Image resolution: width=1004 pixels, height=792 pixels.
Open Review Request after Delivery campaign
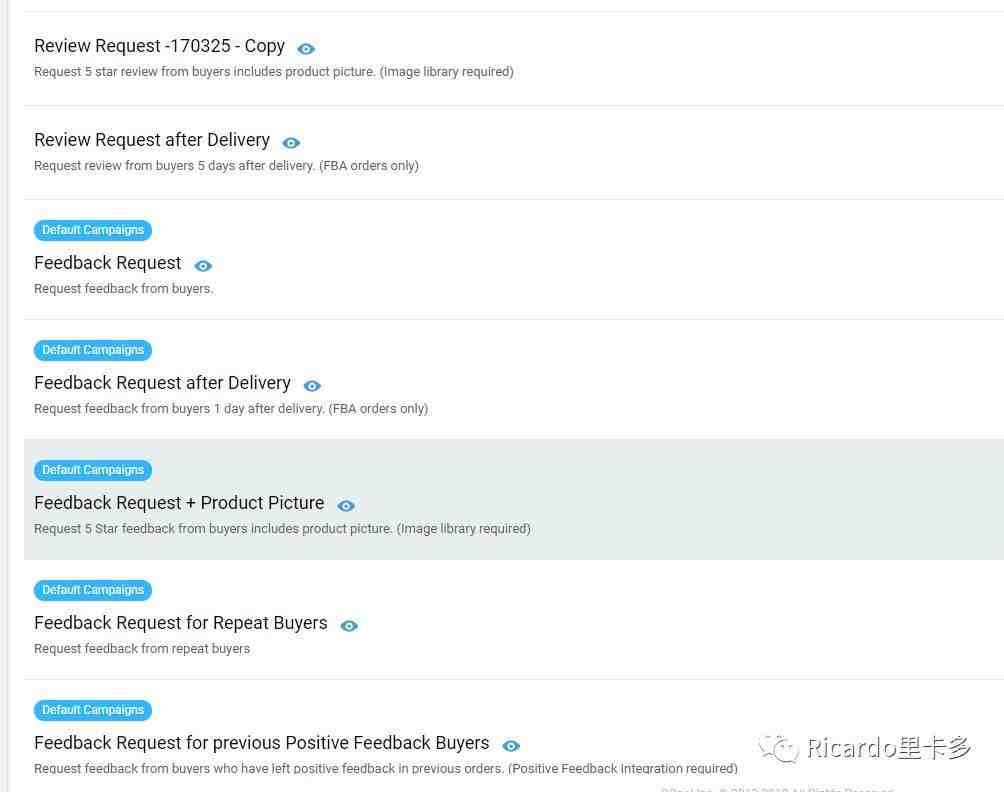(x=152, y=140)
